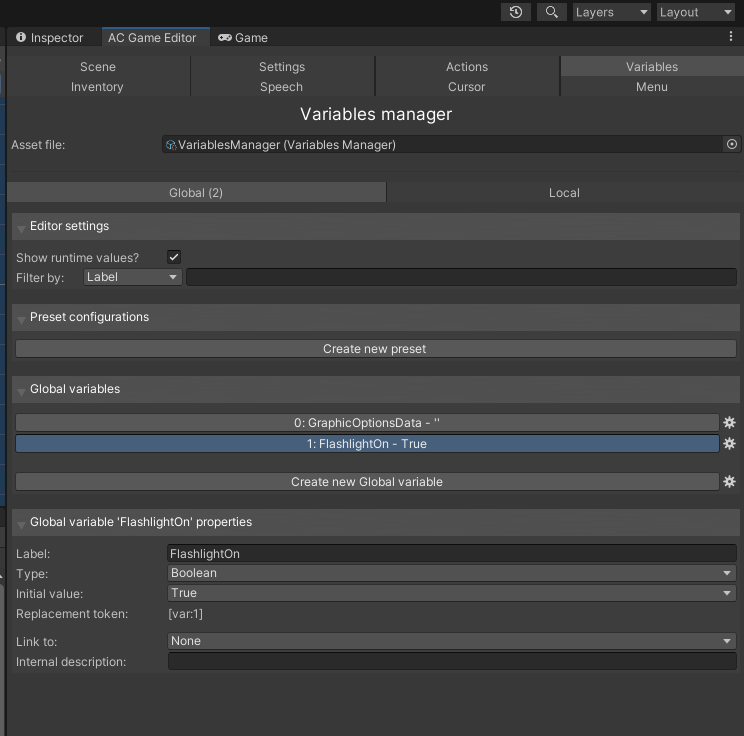Open the Layout dropdown
744x736 pixels.
pos(696,12)
